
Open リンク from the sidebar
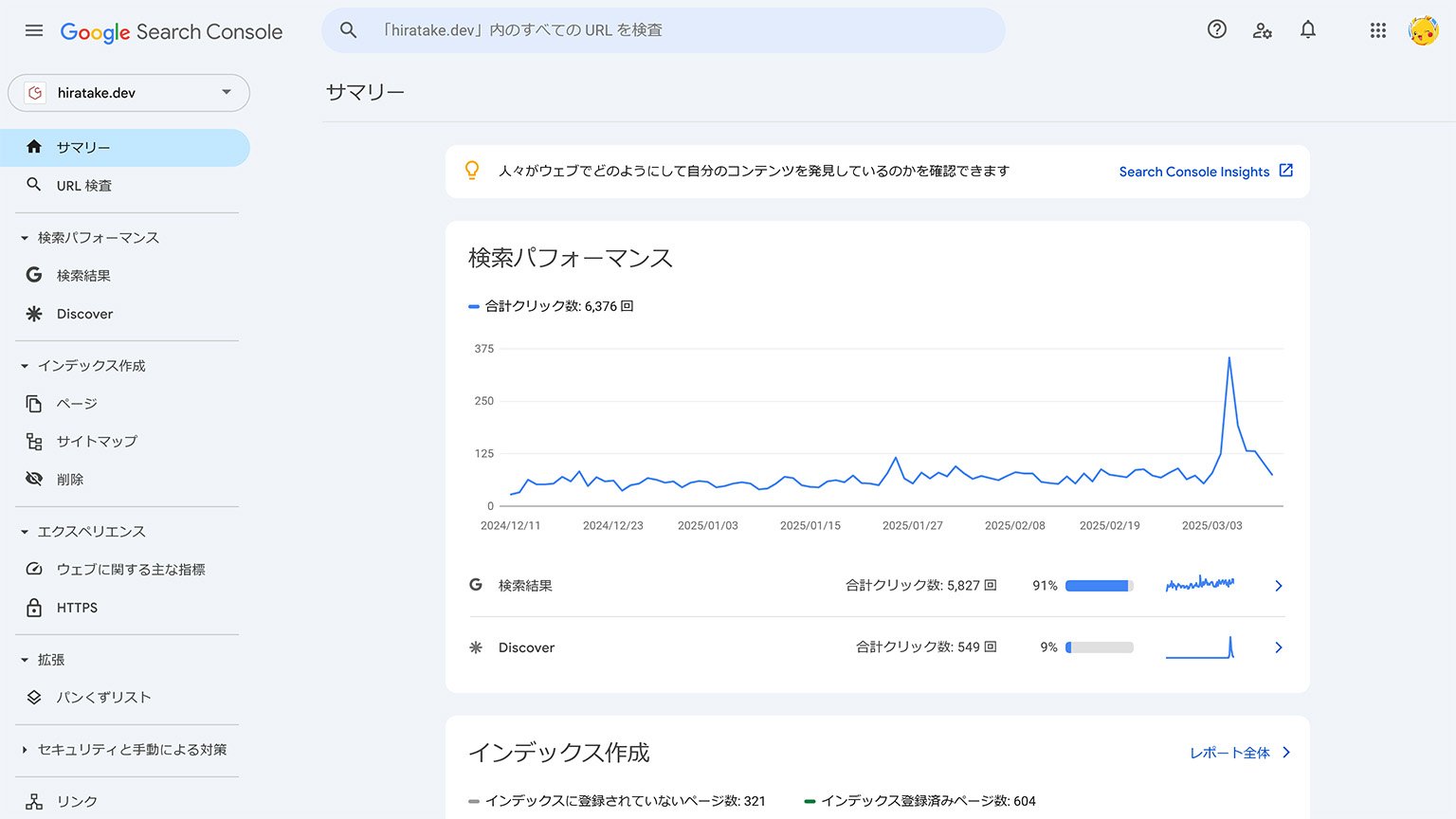coord(125,801)
